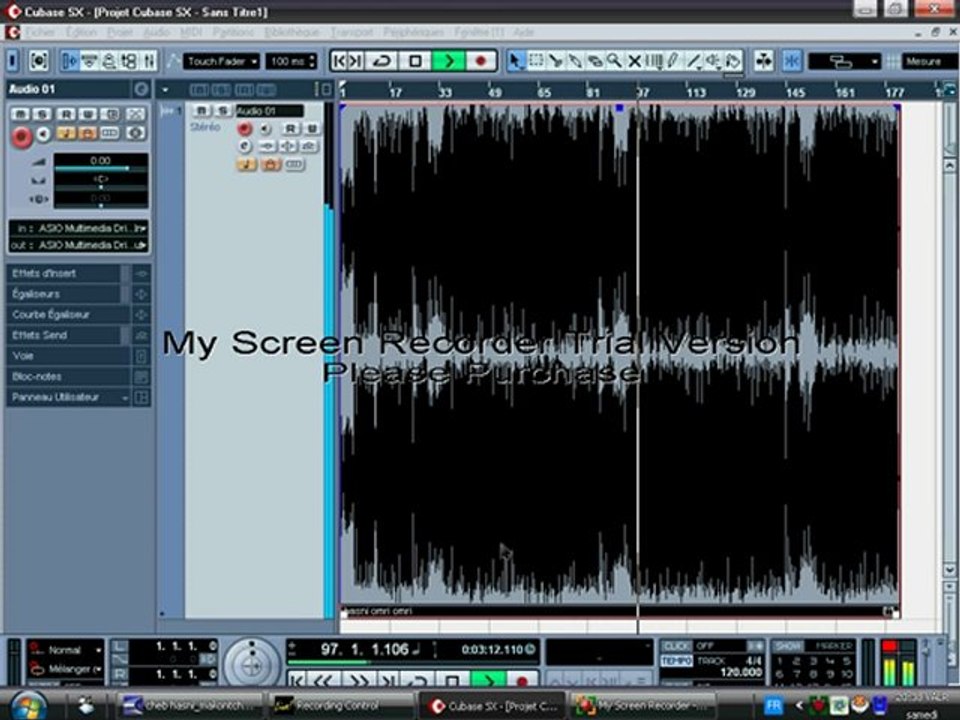Click the track list lock button

[x=270, y=164]
